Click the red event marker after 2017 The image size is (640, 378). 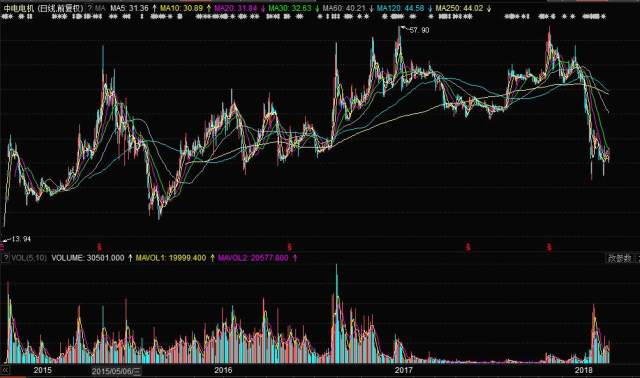[x=468, y=247]
